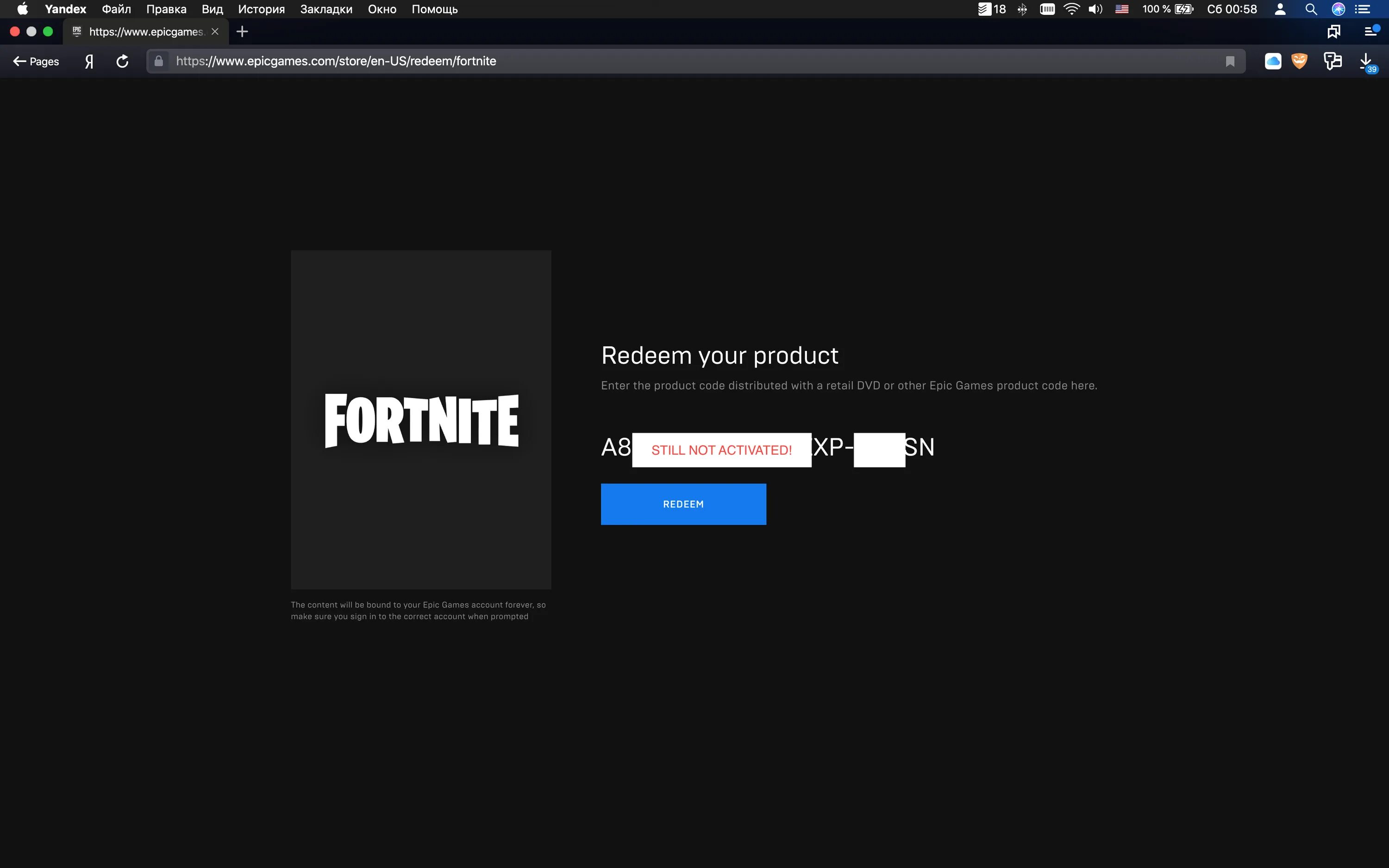Click the URL address bar
This screenshot has height=868, width=1389.
[x=689, y=62]
